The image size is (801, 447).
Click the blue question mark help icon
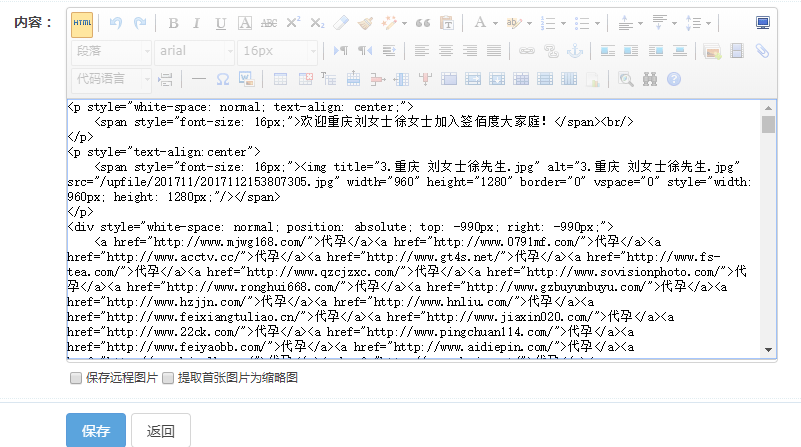(x=674, y=78)
